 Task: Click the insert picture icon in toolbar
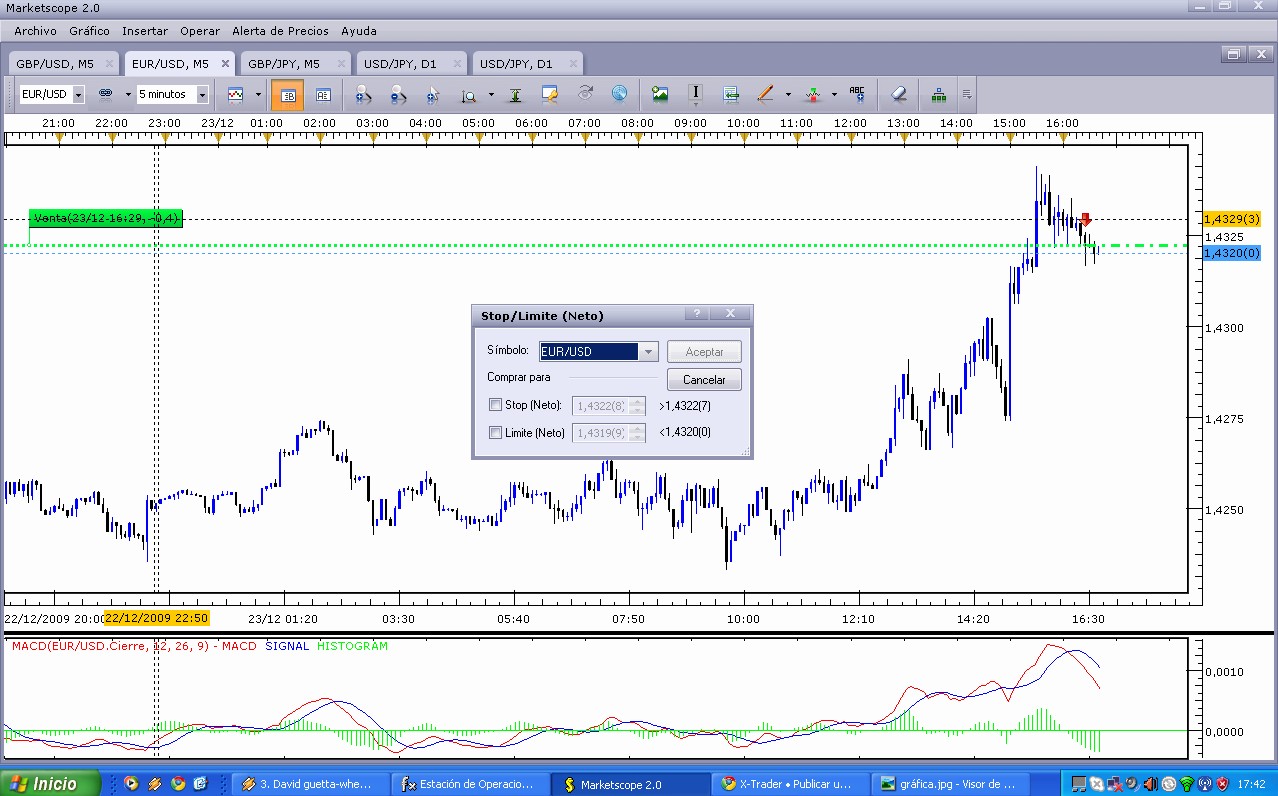tap(660, 94)
